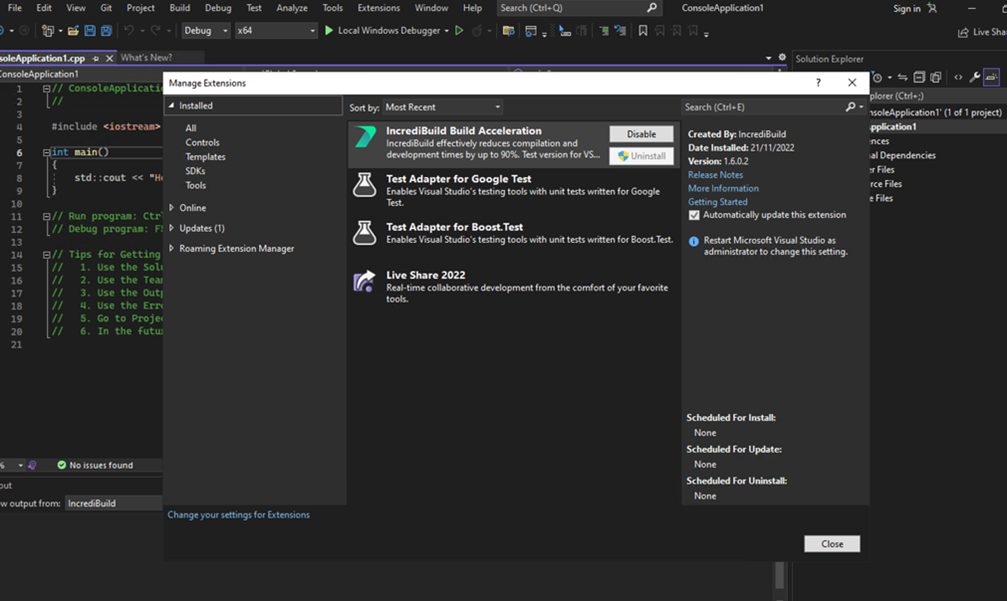The height and width of the screenshot is (601, 1007).
Task: Open the Sort by Most Recent dropdown
Action: click(443, 106)
